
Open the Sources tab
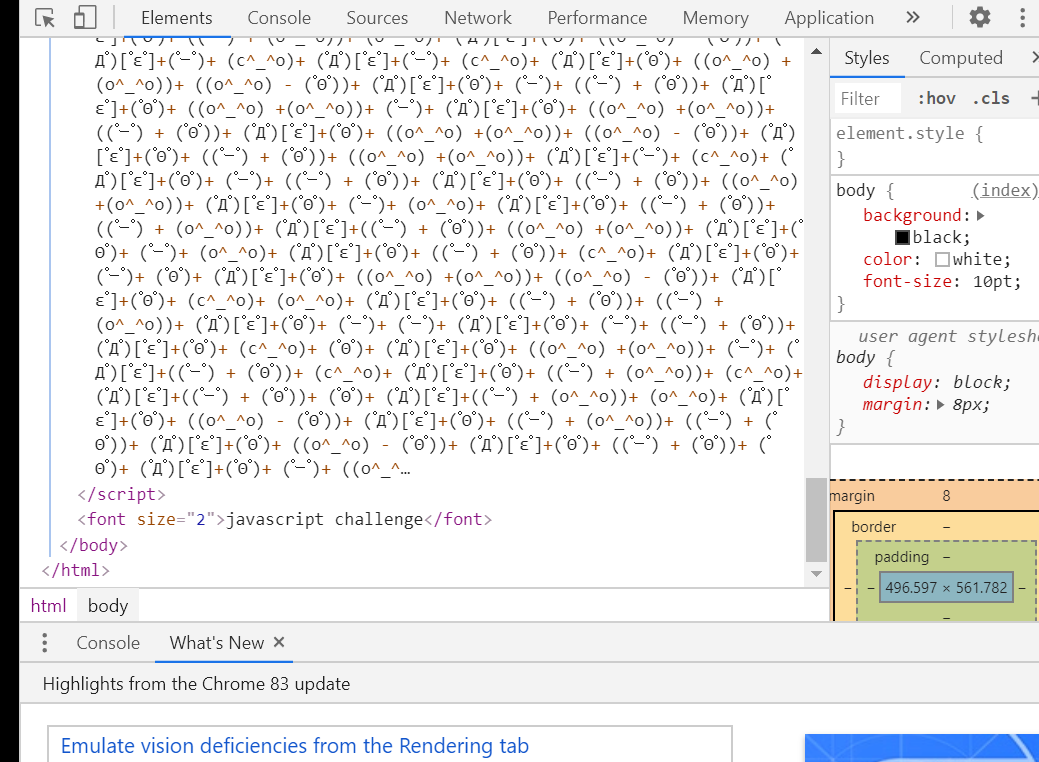tap(377, 18)
